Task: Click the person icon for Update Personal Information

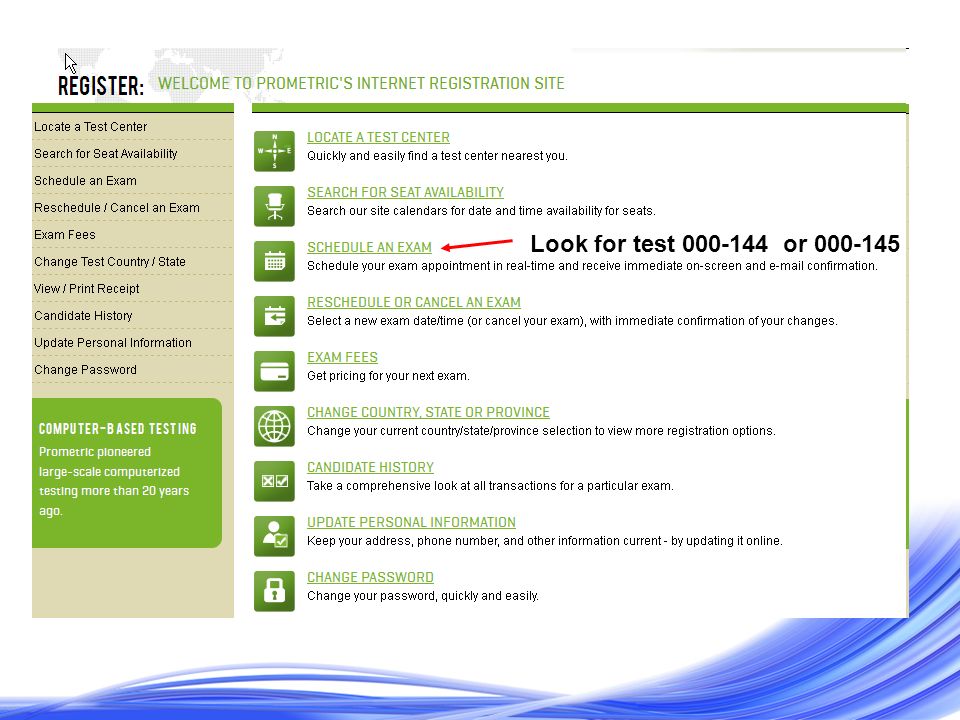Action: click(274, 536)
